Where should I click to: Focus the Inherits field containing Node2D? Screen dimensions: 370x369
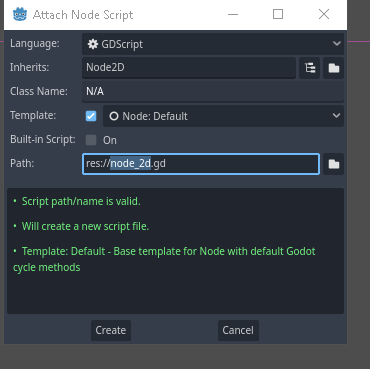[189, 68]
